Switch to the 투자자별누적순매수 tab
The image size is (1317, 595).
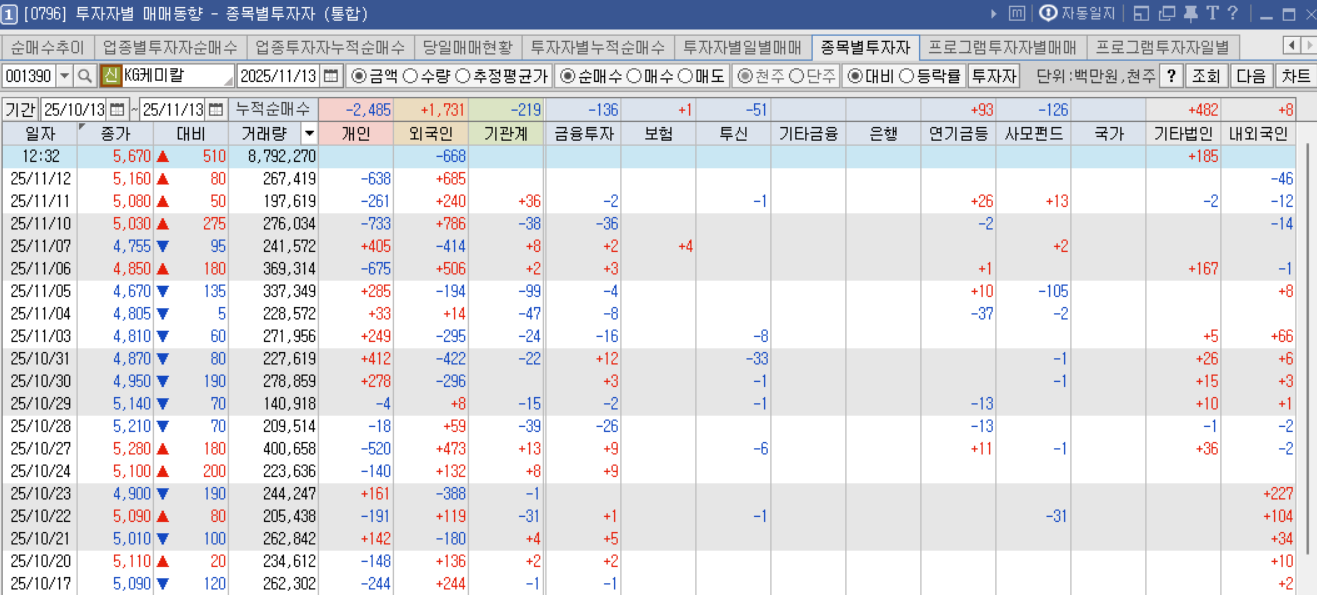pyautogui.click(x=597, y=47)
